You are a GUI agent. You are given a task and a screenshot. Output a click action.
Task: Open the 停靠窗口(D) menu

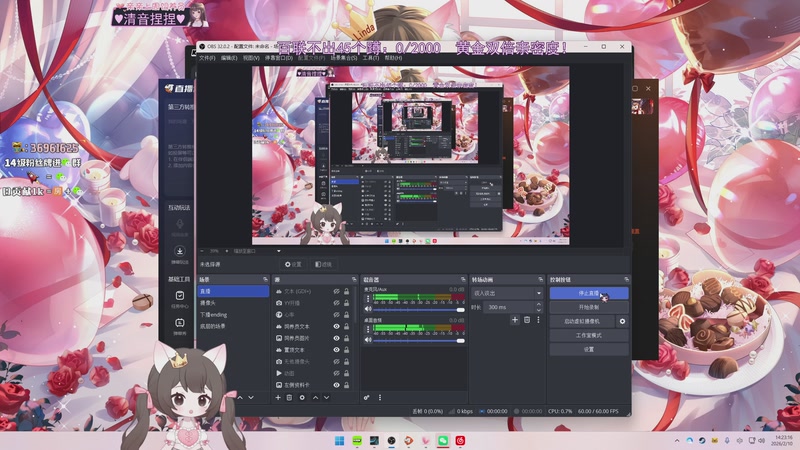[x=279, y=58]
